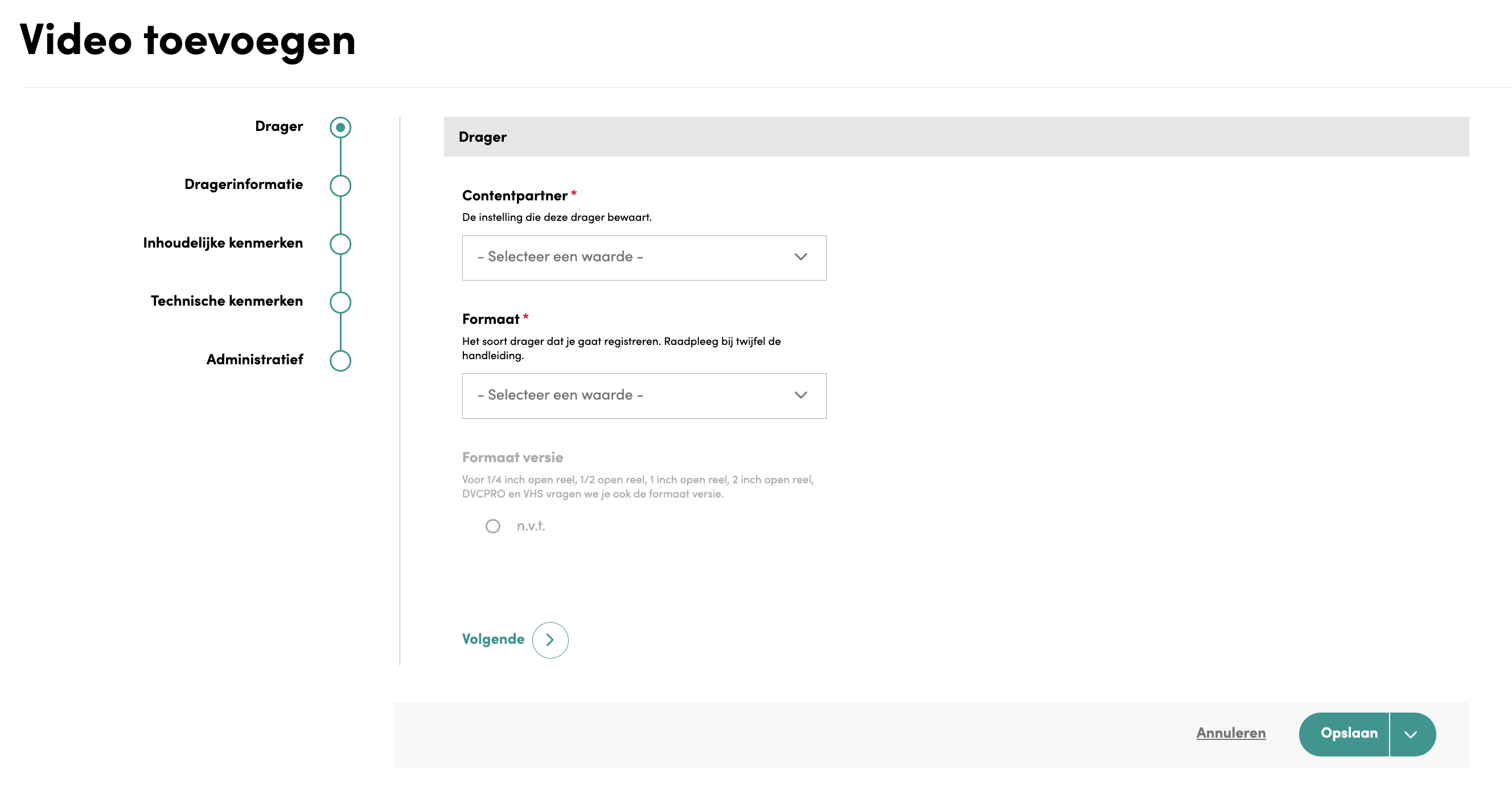Click the Administratief step circle

[340, 360]
